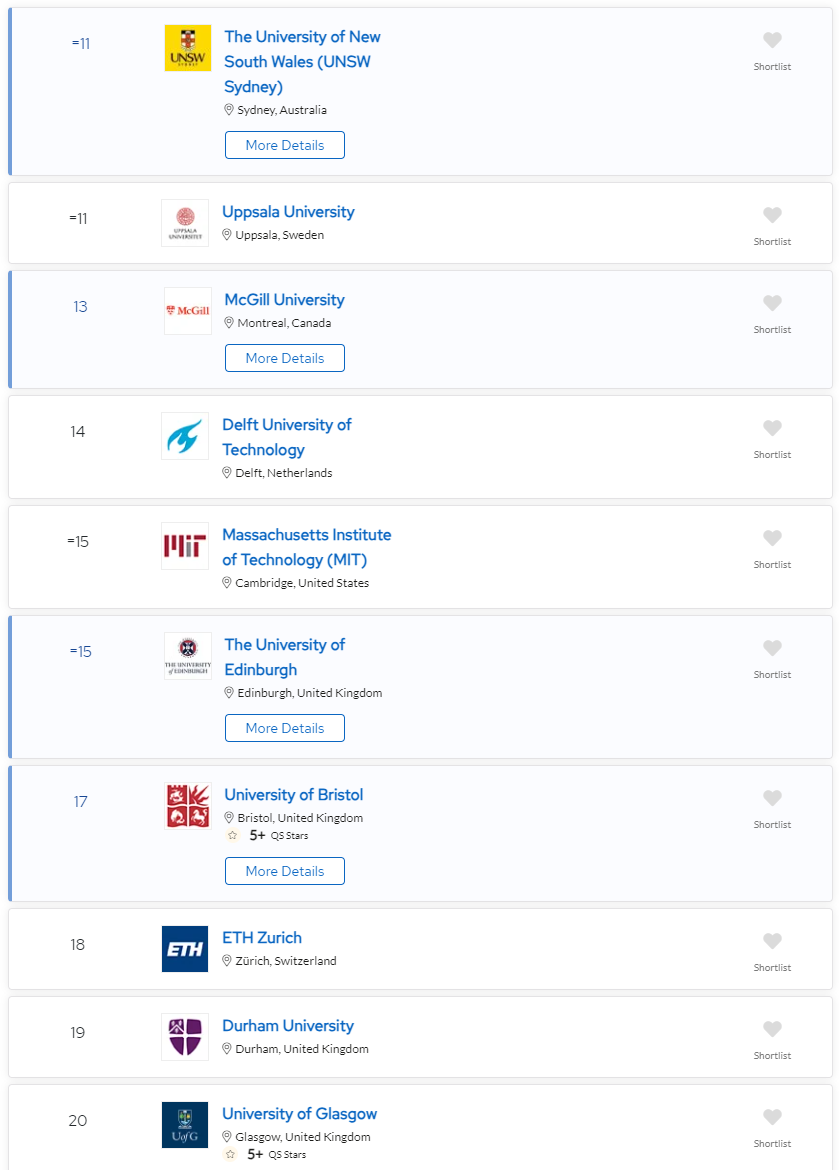
Task: Click the MIT shortlist heart icon
Action: coord(772,539)
